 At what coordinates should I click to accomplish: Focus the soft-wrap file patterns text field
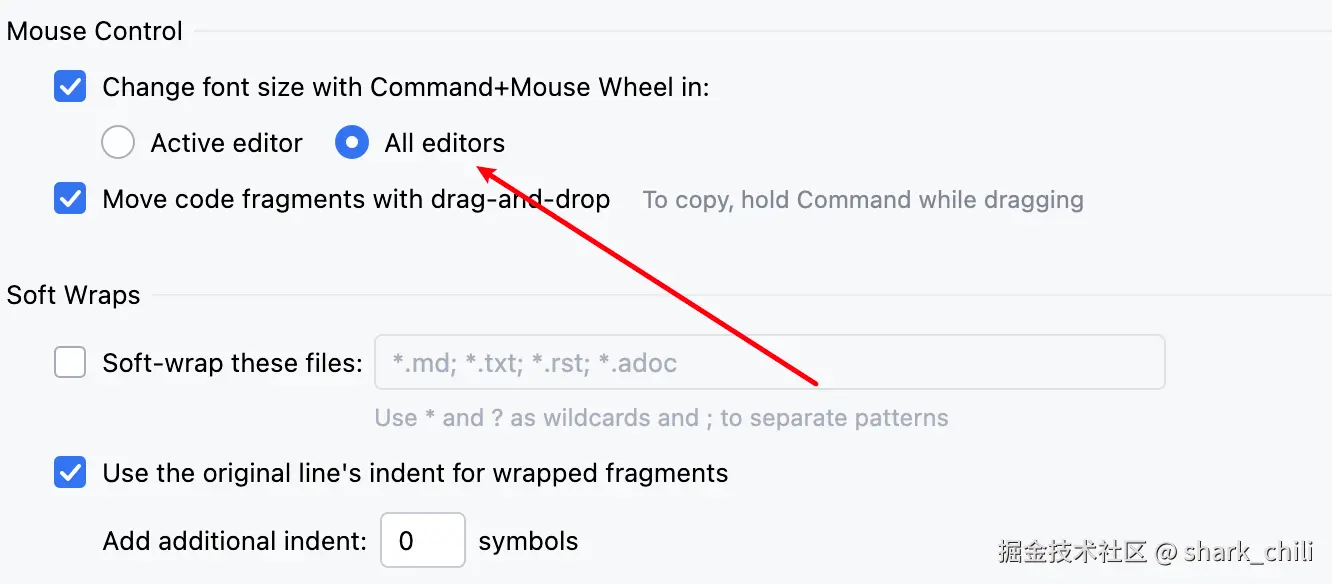coord(768,362)
